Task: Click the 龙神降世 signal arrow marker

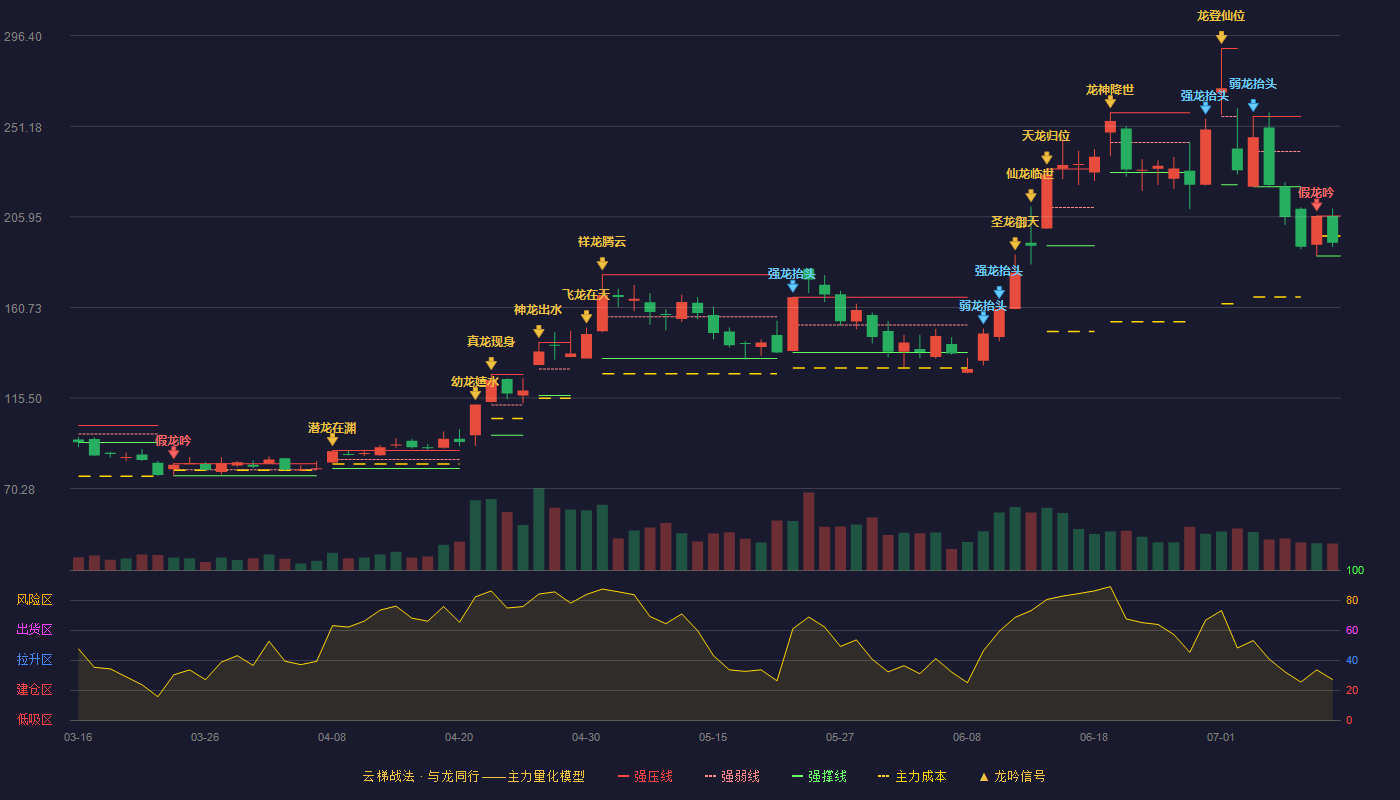Action: click(1110, 101)
